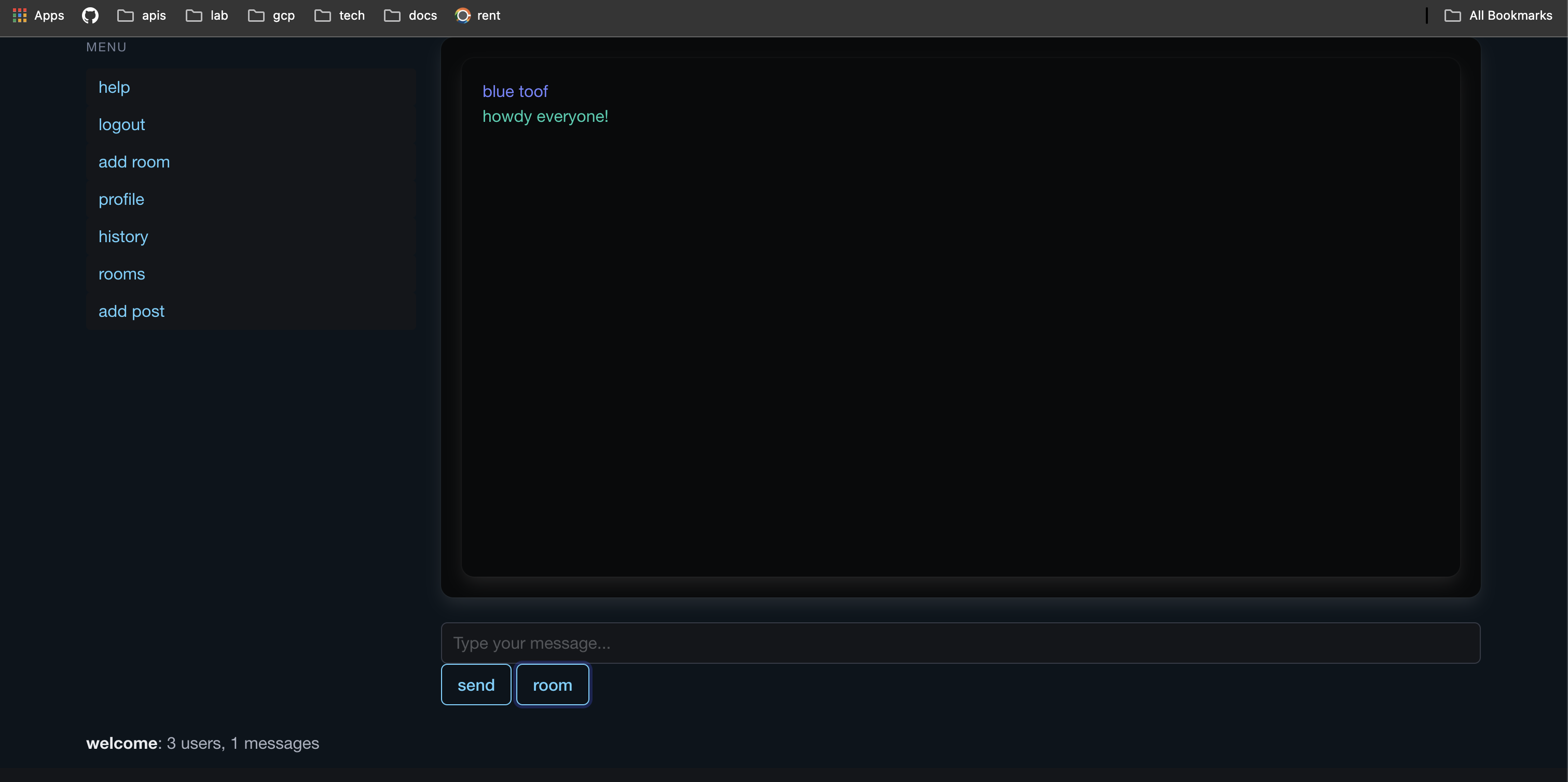Open the docs bookmark folder
This screenshot has width=1568, height=782.
(410, 15)
